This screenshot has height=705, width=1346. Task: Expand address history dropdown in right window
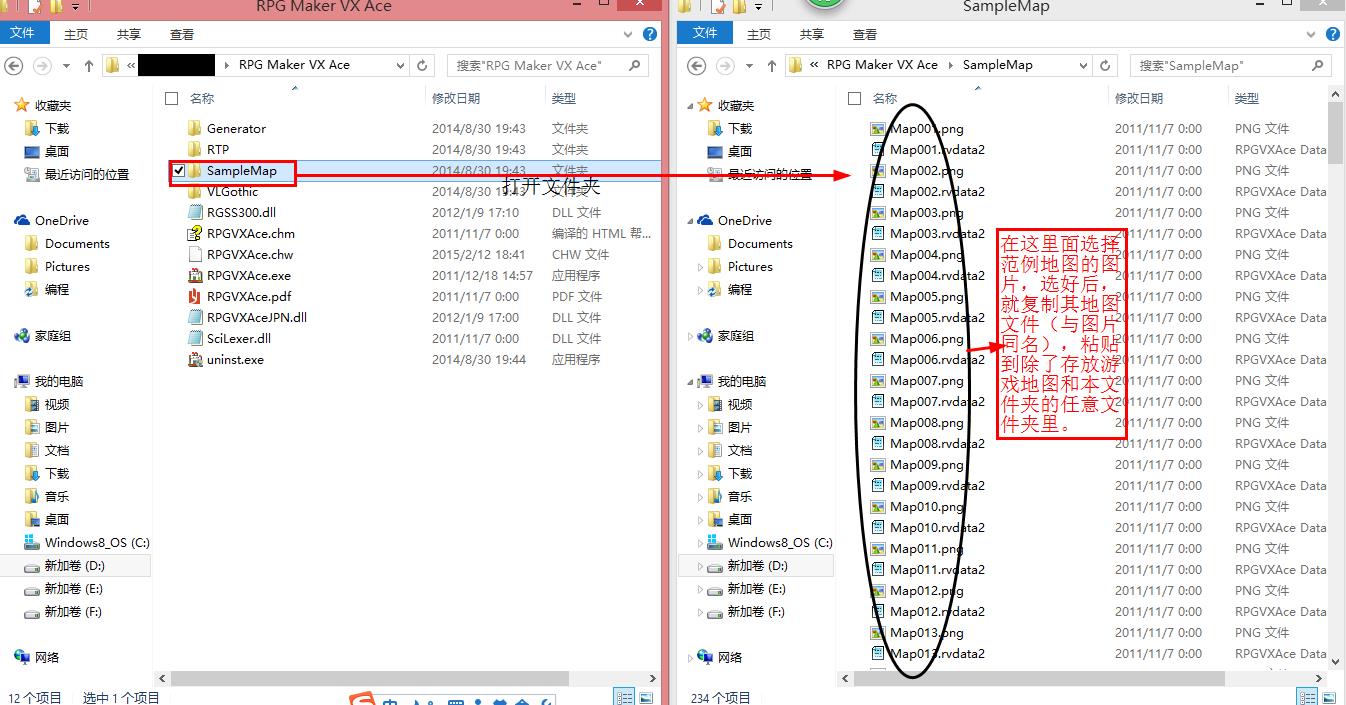pyautogui.click(x=1084, y=65)
